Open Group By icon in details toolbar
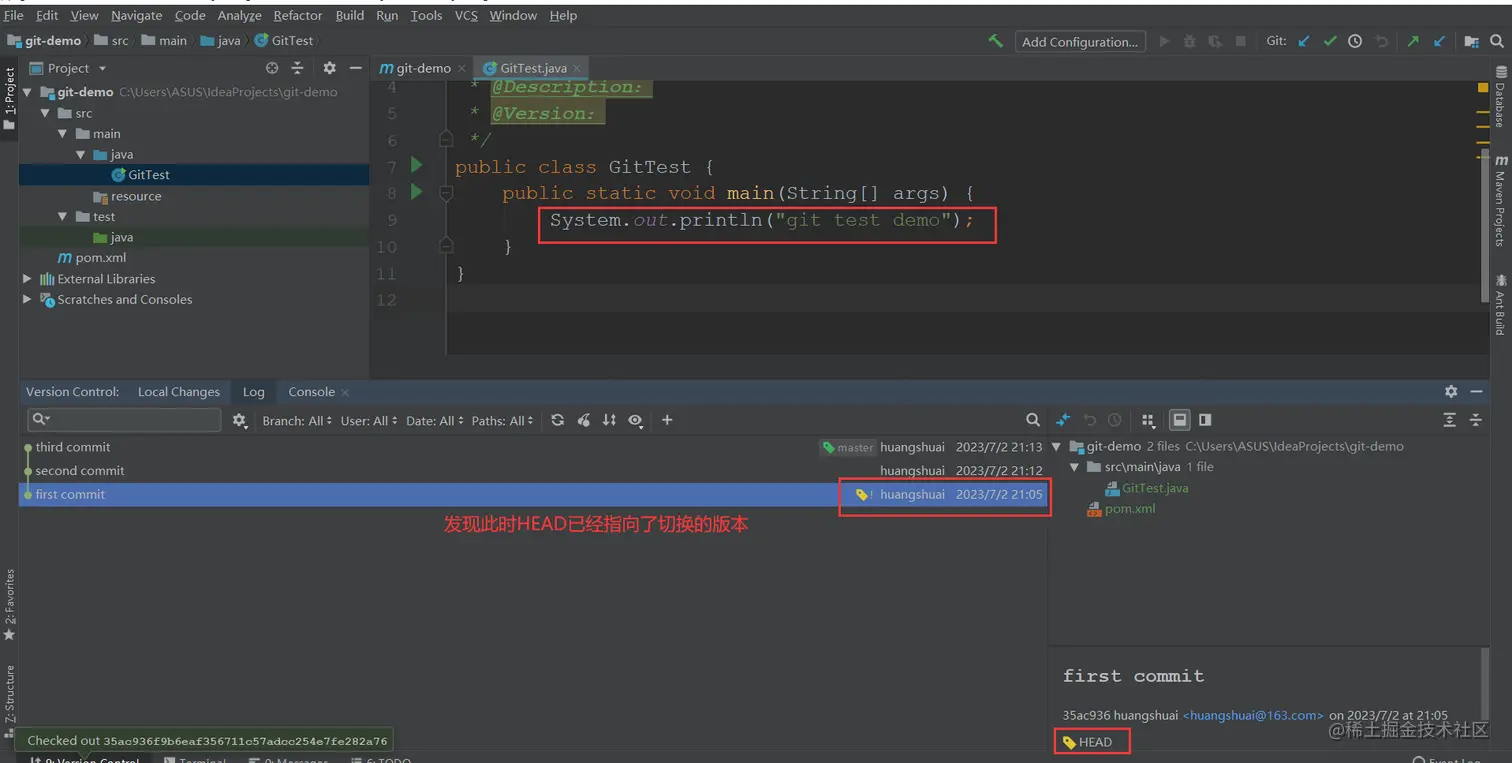1512x763 pixels. click(1148, 420)
